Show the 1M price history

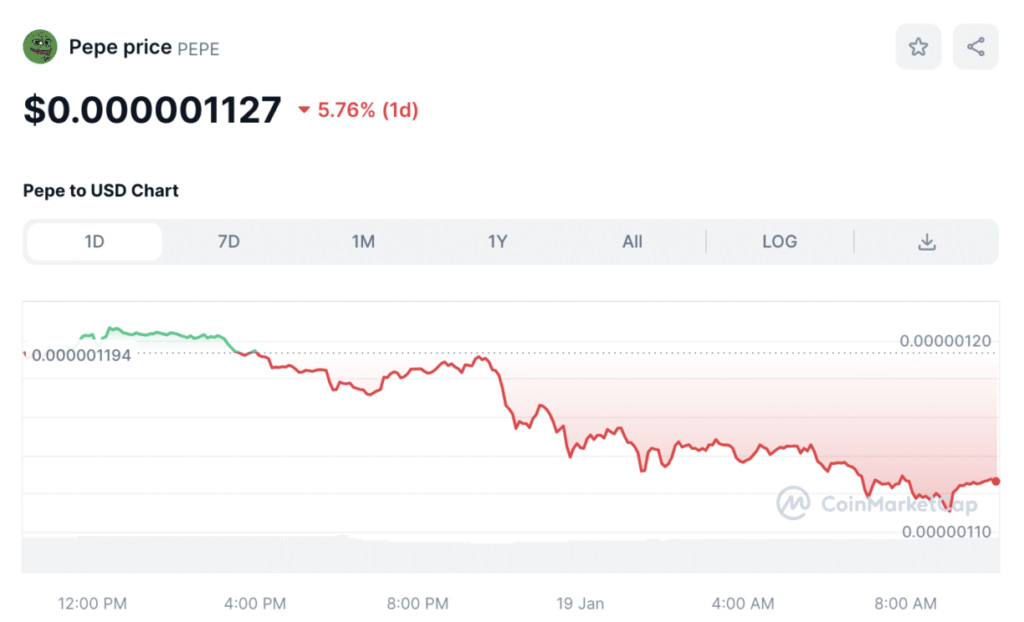click(363, 242)
